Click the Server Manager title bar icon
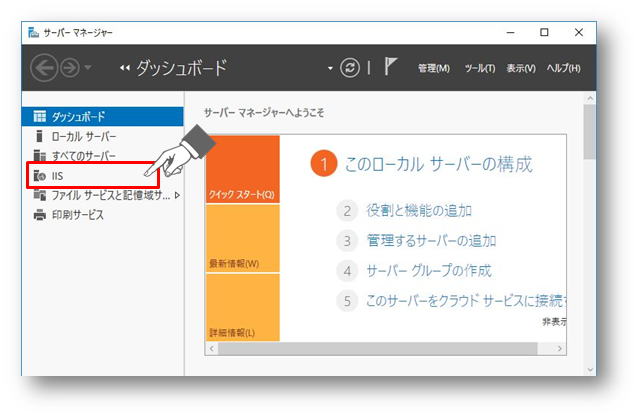Image resolution: width=639 pixels, height=418 pixels. tap(33, 32)
